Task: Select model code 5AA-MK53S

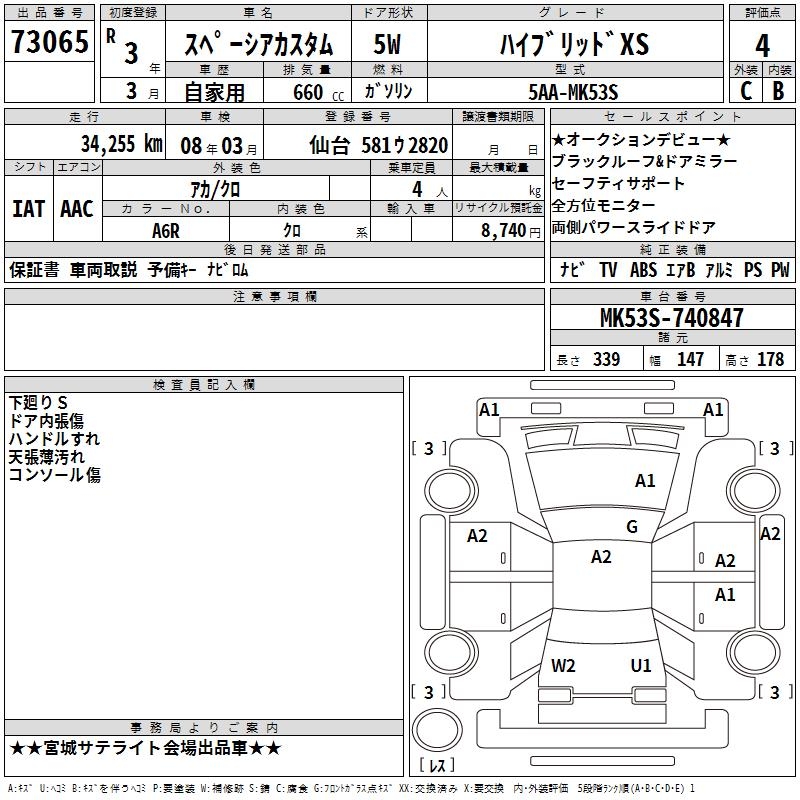Action: (573, 92)
